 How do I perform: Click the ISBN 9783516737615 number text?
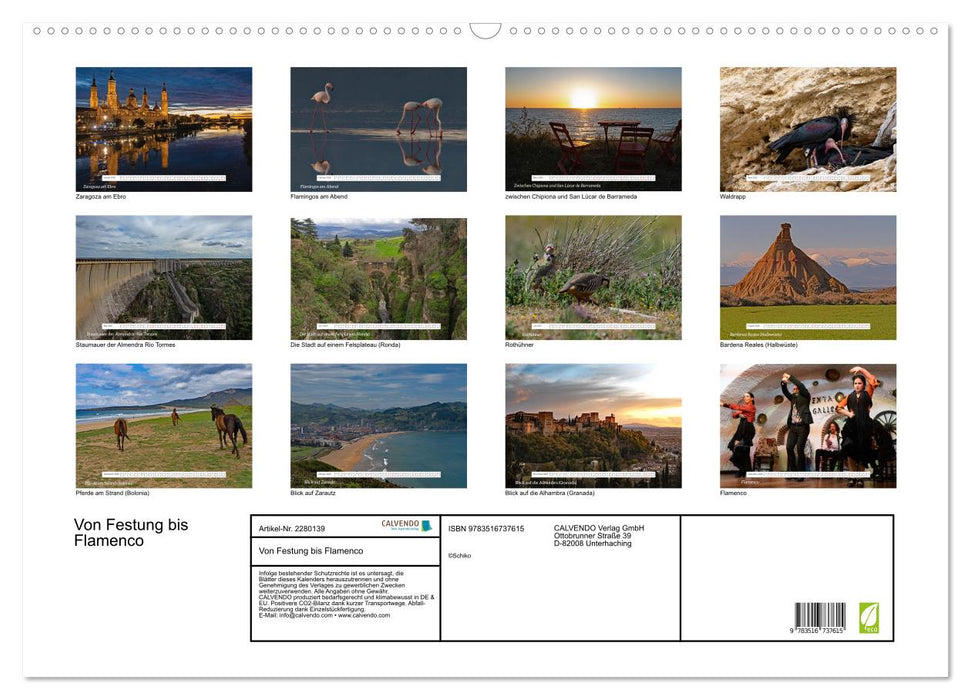(x=486, y=528)
